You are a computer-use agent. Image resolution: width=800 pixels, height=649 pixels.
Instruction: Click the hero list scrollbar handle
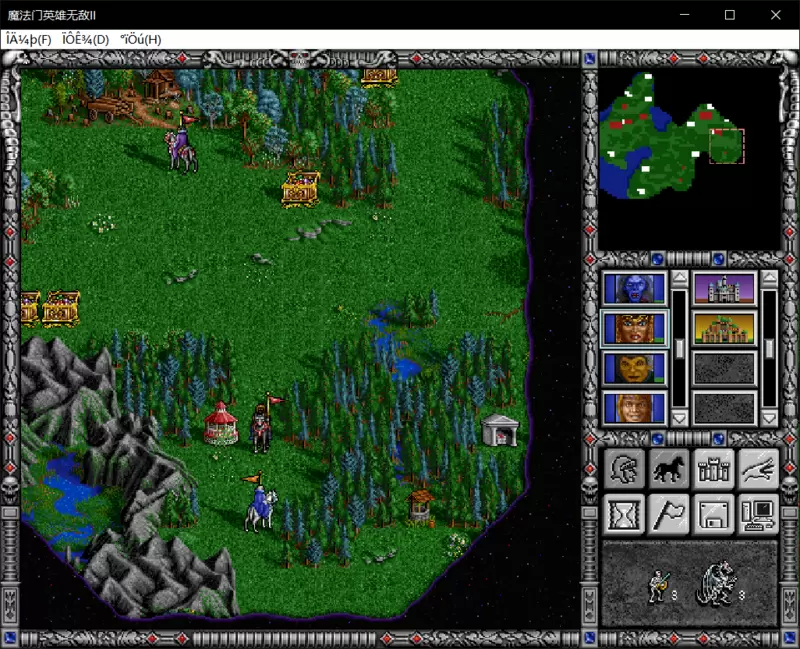[679, 349]
